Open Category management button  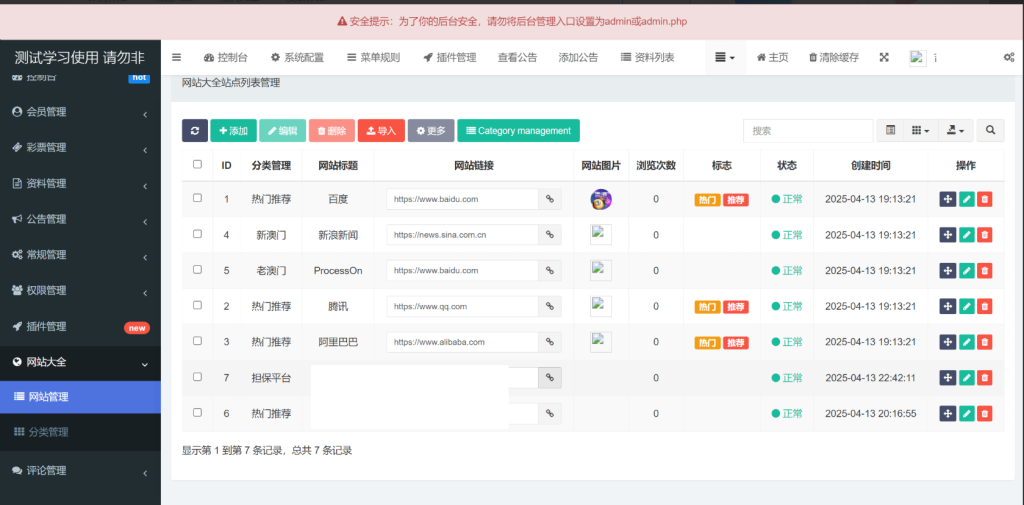click(519, 131)
